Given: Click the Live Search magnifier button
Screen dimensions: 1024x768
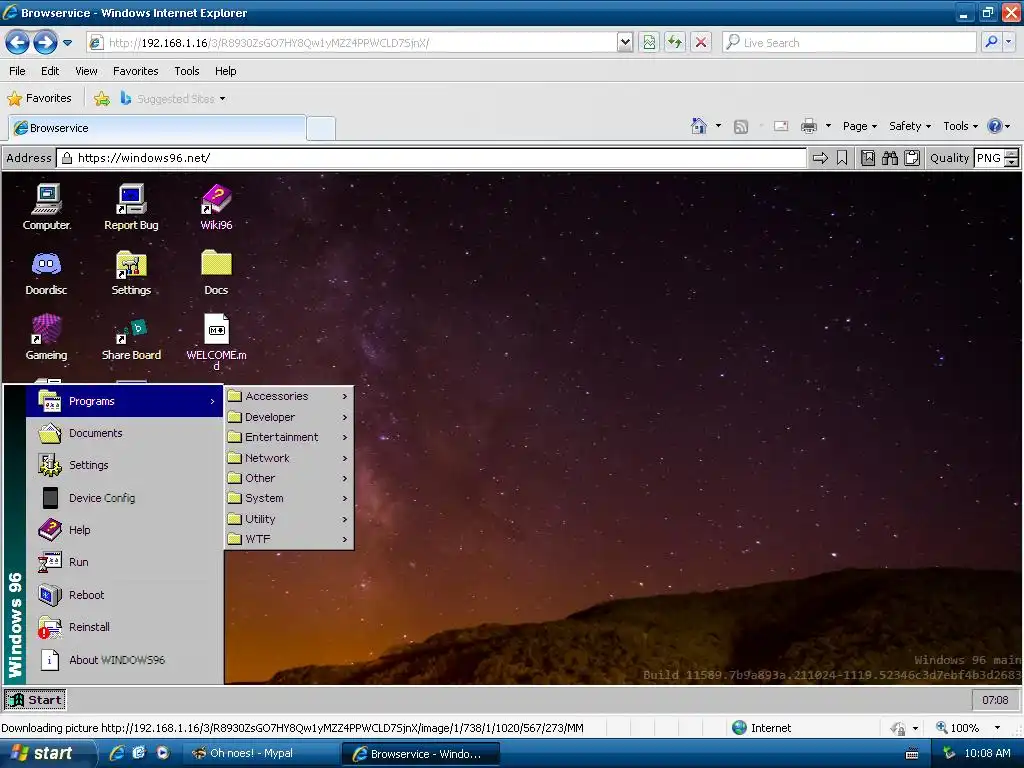Looking at the screenshot, I should pyautogui.click(x=991, y=42).
